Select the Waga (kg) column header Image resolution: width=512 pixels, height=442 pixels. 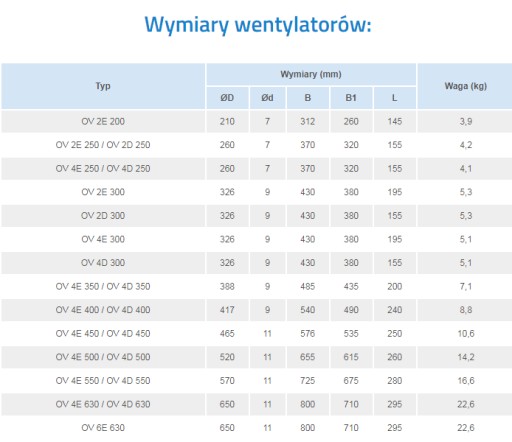click(466, 86)
